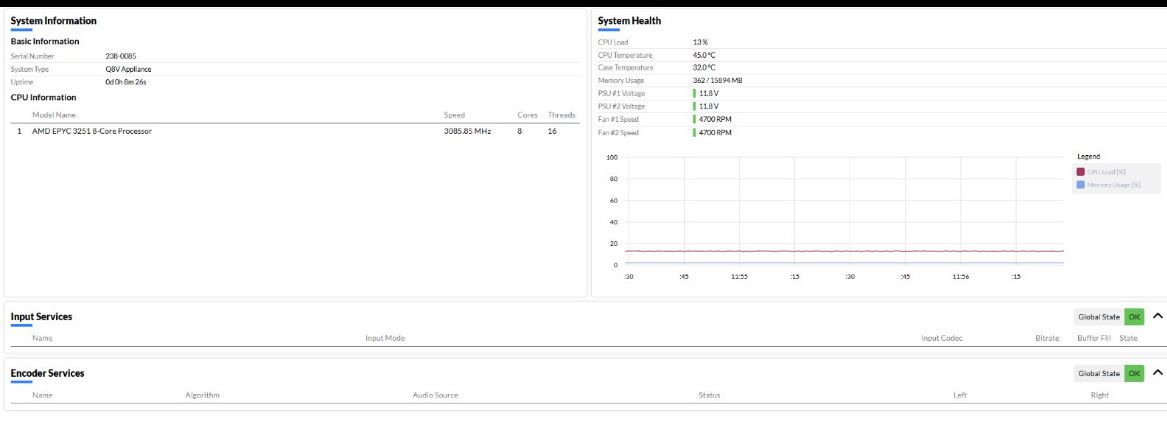The height and width of the screenshot is (434, 1167).
Task: Click the System Information heading
Action: coord(54,21)
